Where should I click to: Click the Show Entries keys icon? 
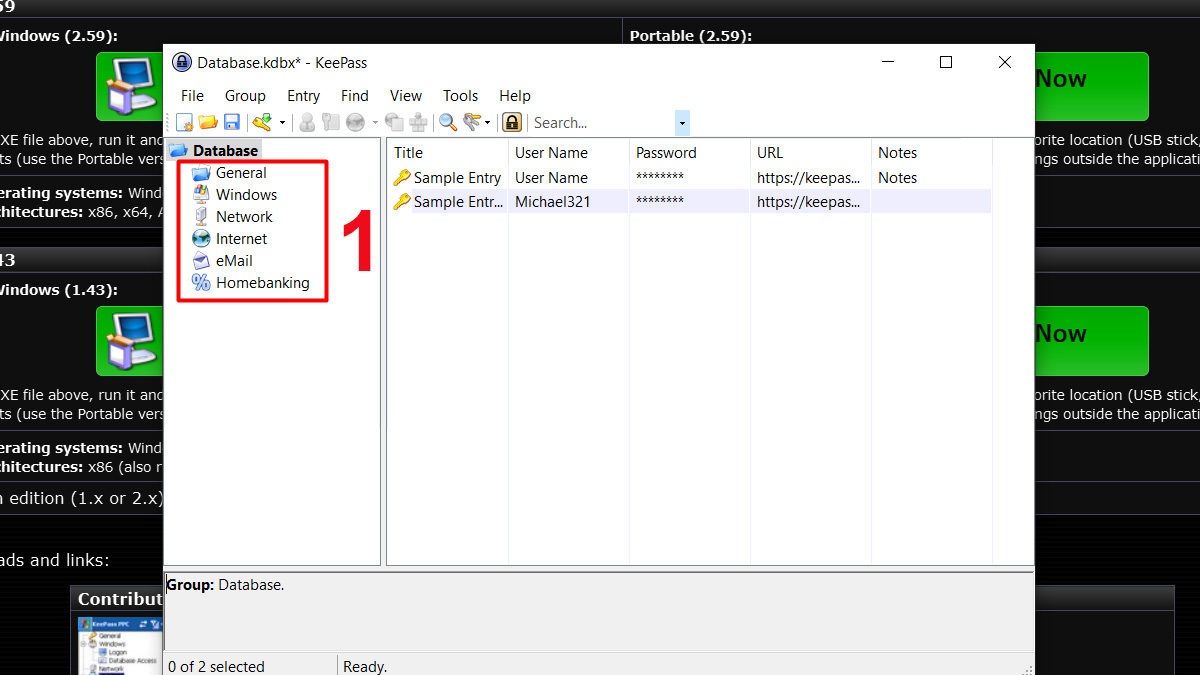point(471,122)
